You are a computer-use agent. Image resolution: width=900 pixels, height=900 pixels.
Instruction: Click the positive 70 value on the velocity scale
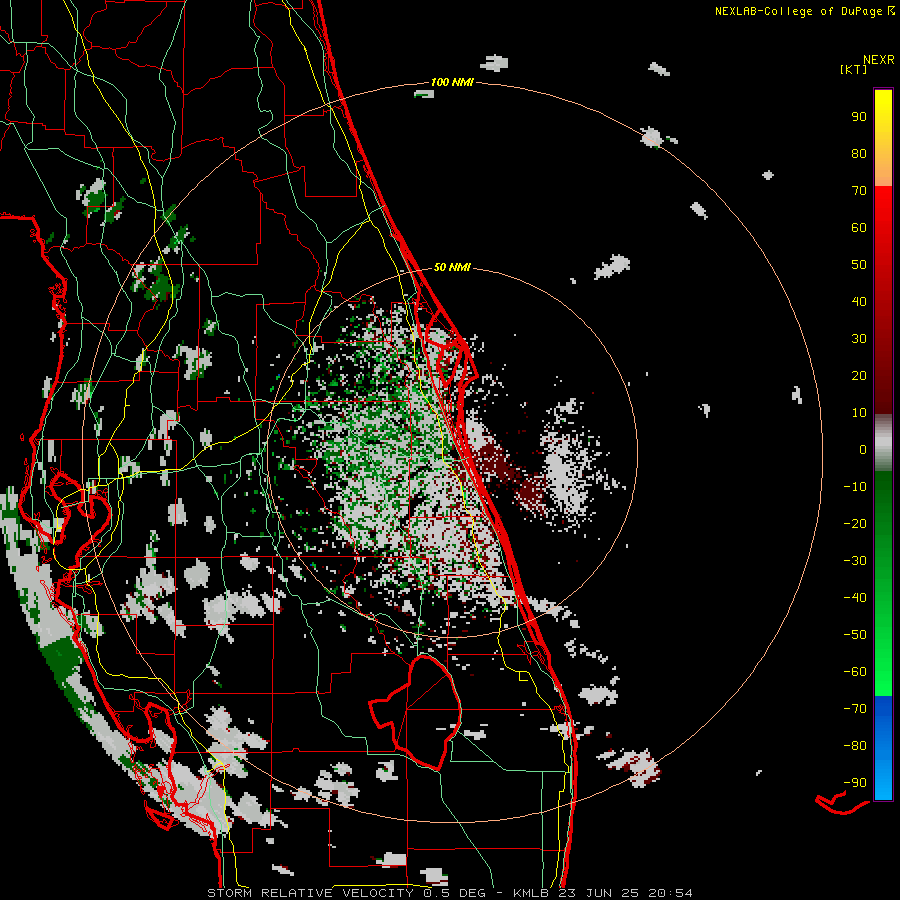pos(859,191)
